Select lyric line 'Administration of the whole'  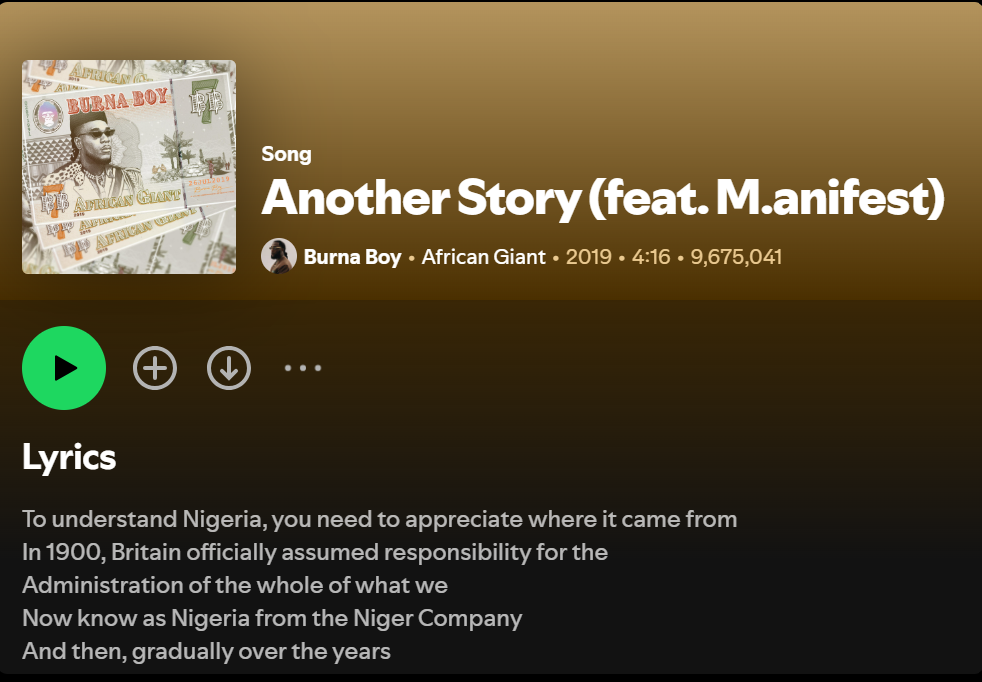[235, 585]
